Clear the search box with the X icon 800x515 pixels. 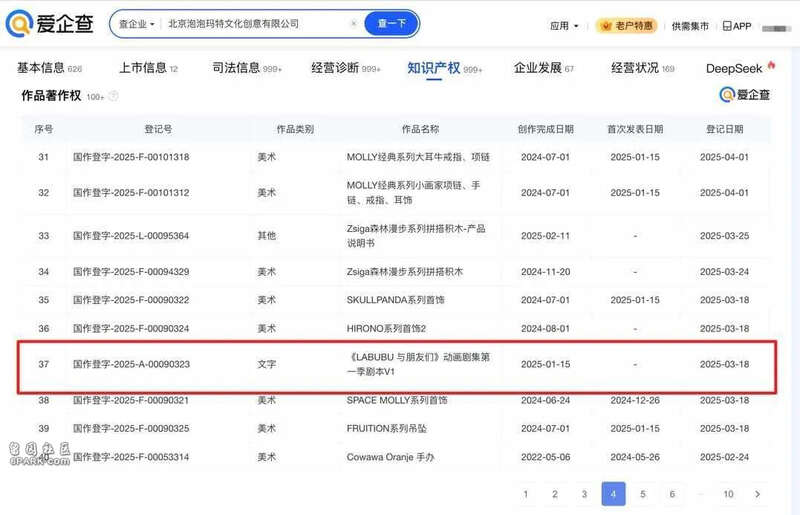click(353, 24)
